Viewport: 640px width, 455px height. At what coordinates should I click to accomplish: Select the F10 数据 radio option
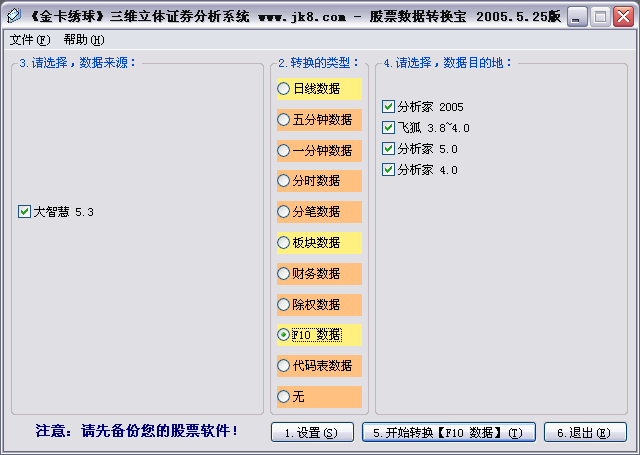click(283, 335)
